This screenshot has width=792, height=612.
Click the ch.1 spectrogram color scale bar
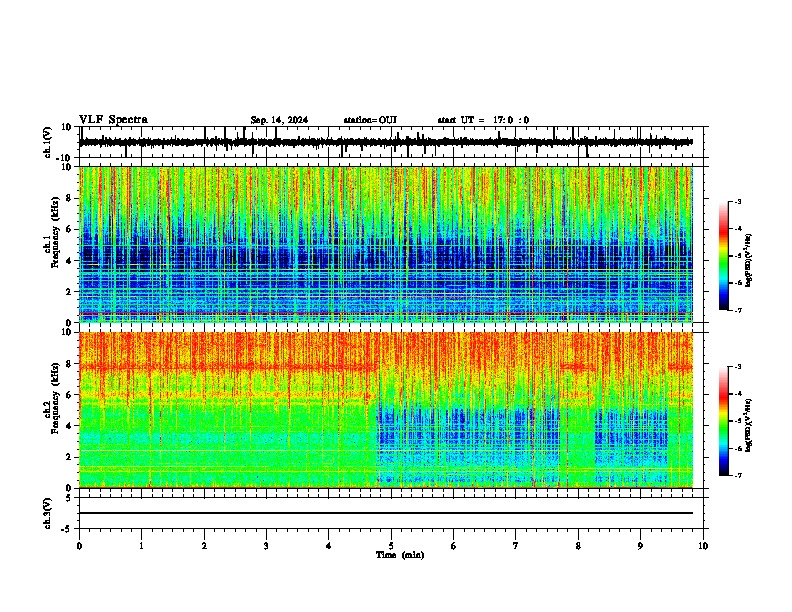pos(724,256)
